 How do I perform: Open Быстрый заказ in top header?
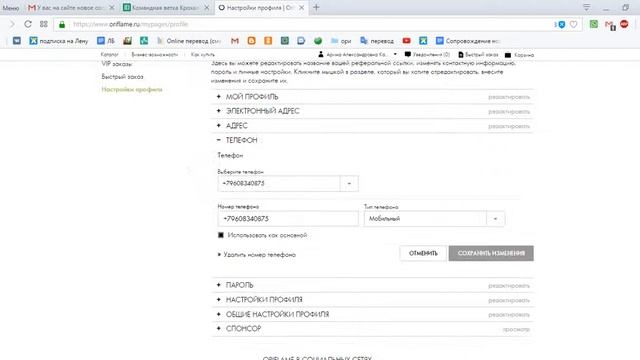478,54
